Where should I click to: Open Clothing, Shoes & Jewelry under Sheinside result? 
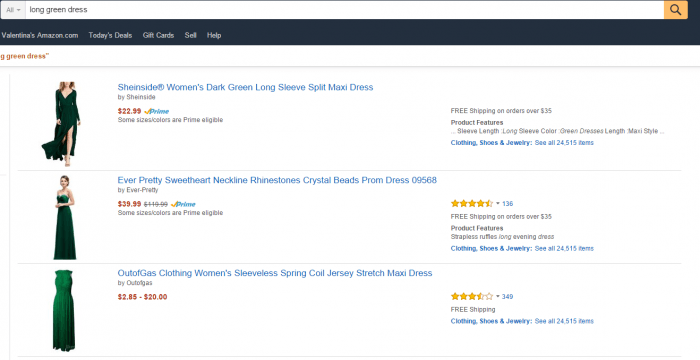(492, 143)
